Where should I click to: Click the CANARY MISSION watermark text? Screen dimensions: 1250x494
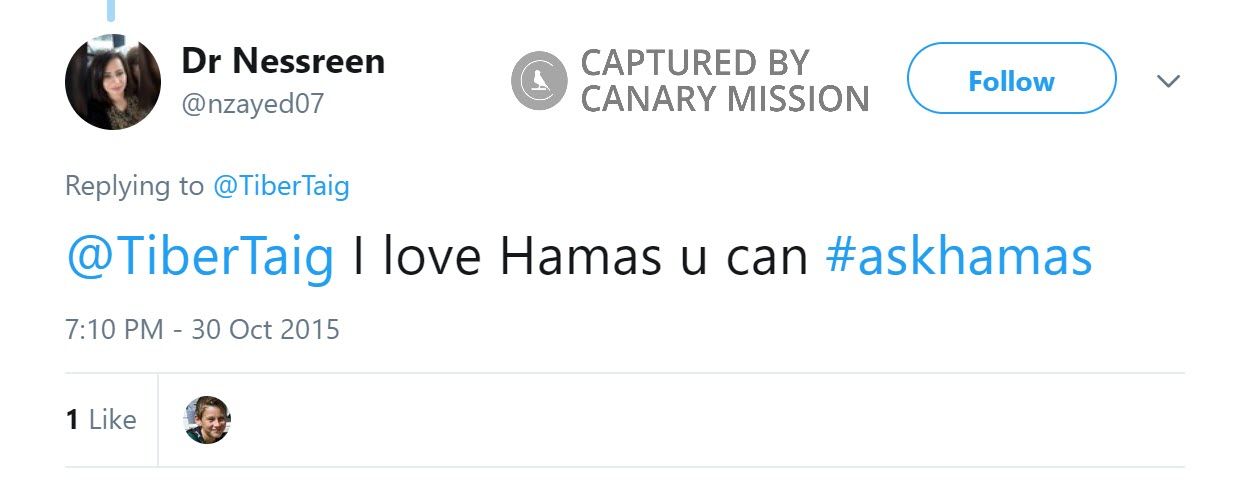[x=725, y=99]
